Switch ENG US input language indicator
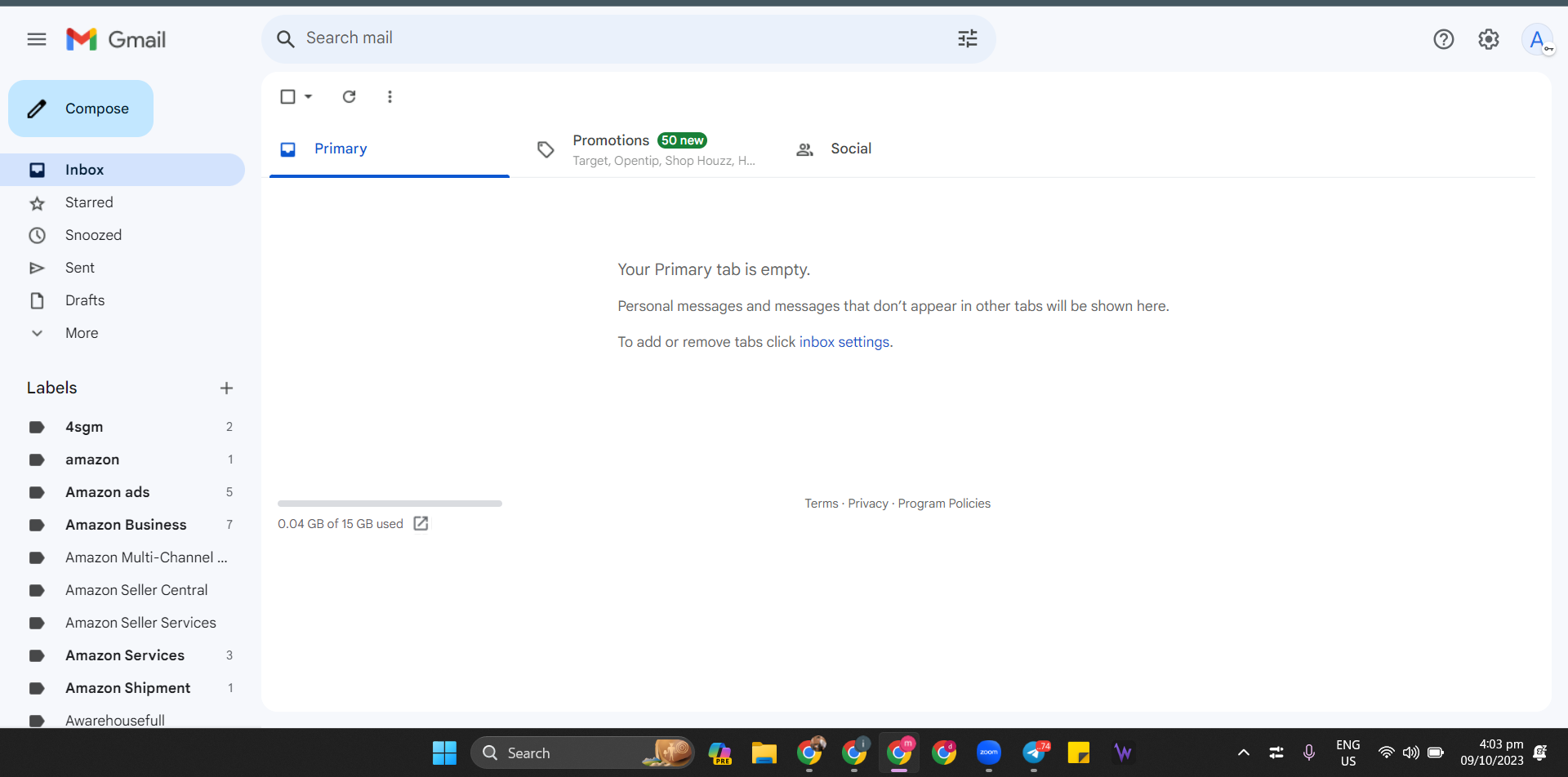Screen dimensions: 1568x777 pyautogui.click(x=1347, y=753)
